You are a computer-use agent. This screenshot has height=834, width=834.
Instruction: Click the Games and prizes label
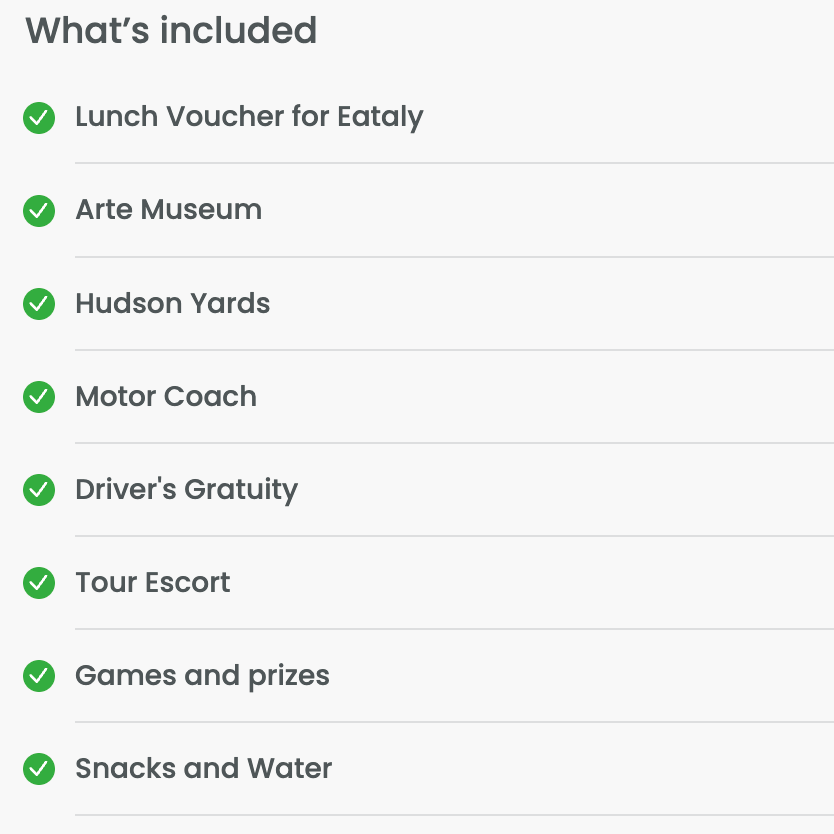(x=202, y=676)
